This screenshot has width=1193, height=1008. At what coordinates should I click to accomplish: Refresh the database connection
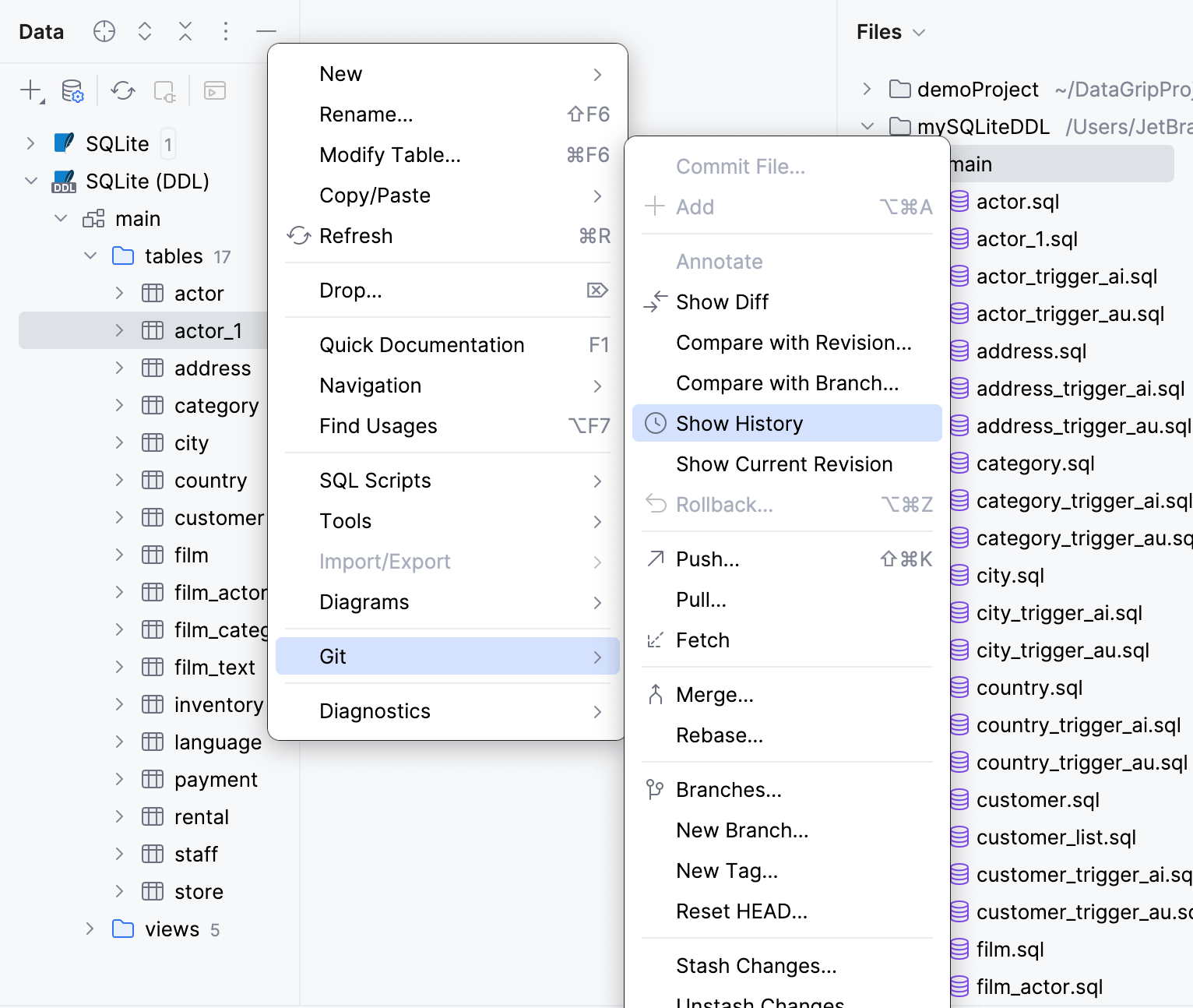(121, 90)
